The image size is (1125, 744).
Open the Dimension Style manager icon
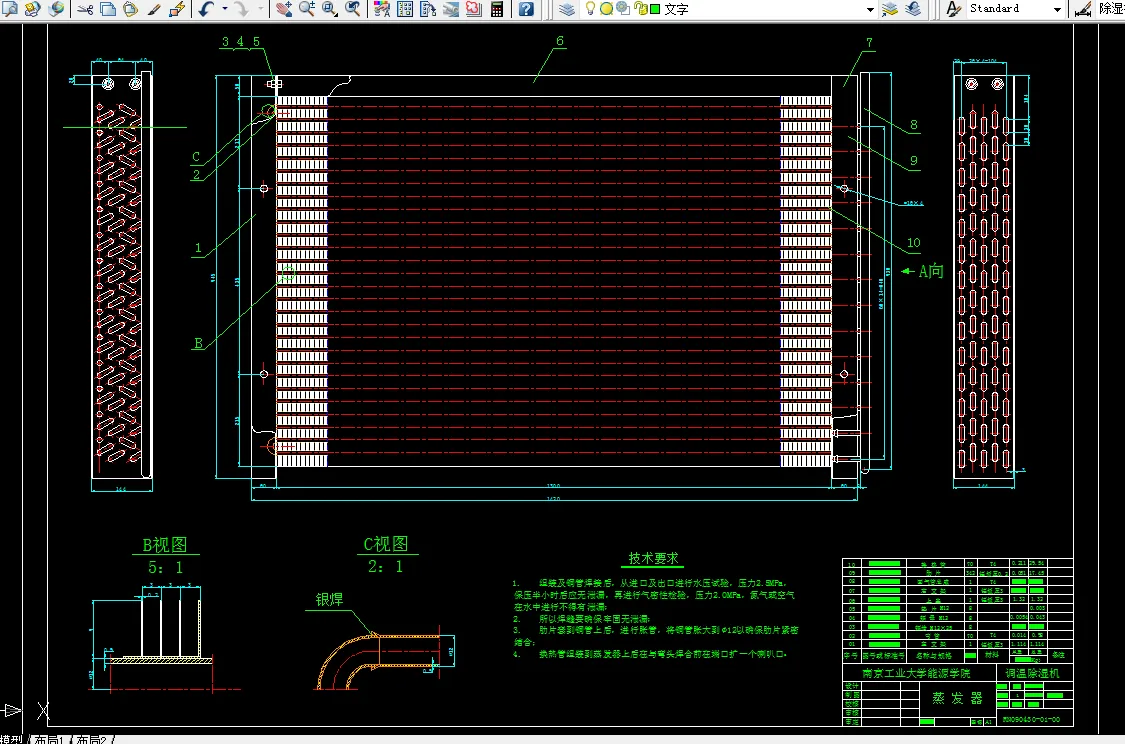click(x=1082, y=9)
